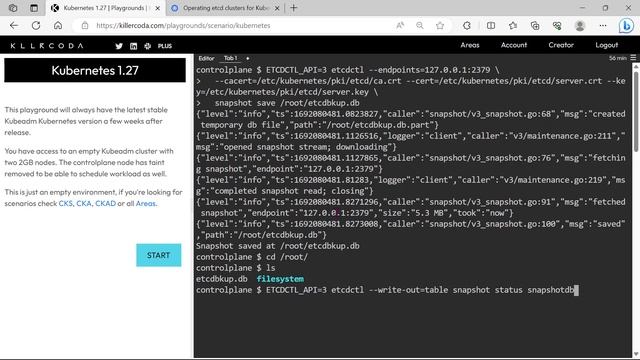
Task: Open the Killercoda Twitter icon
Action: pos(119,46)
